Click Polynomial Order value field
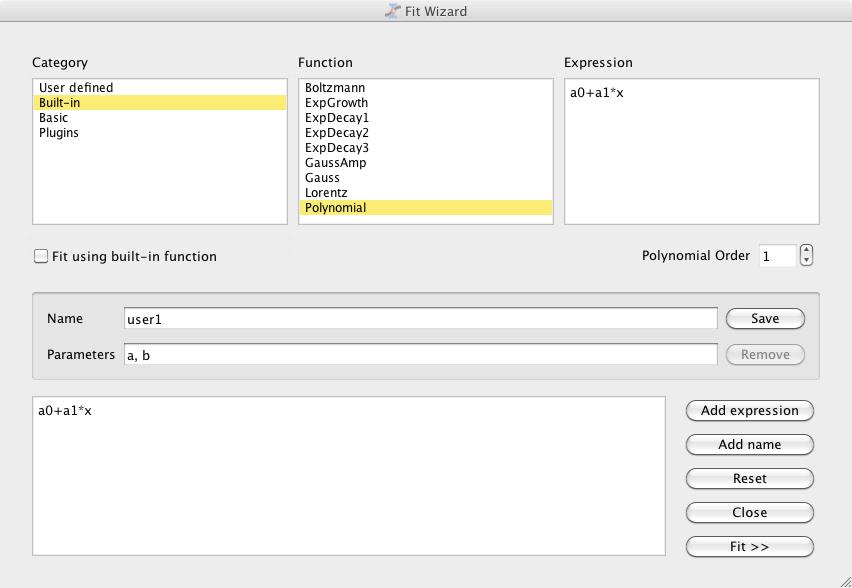852x588 pixels. coord(777,256)
